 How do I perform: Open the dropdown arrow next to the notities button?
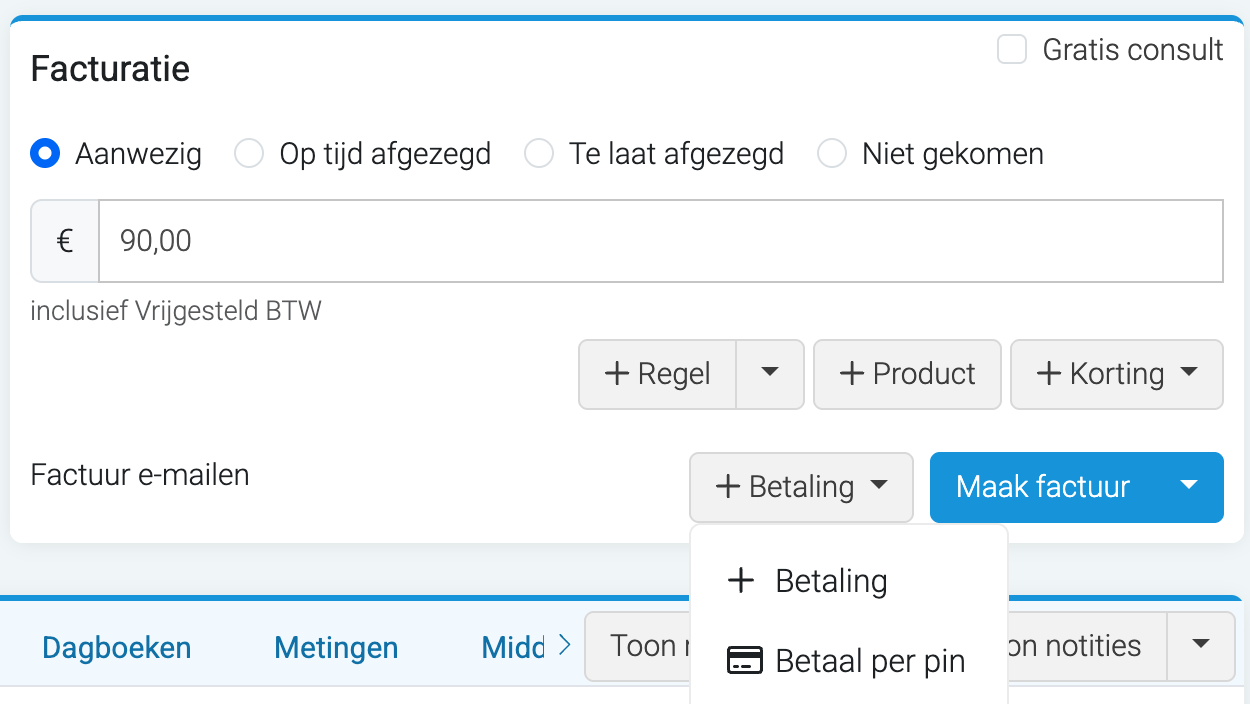click(x=1202, y=645)
